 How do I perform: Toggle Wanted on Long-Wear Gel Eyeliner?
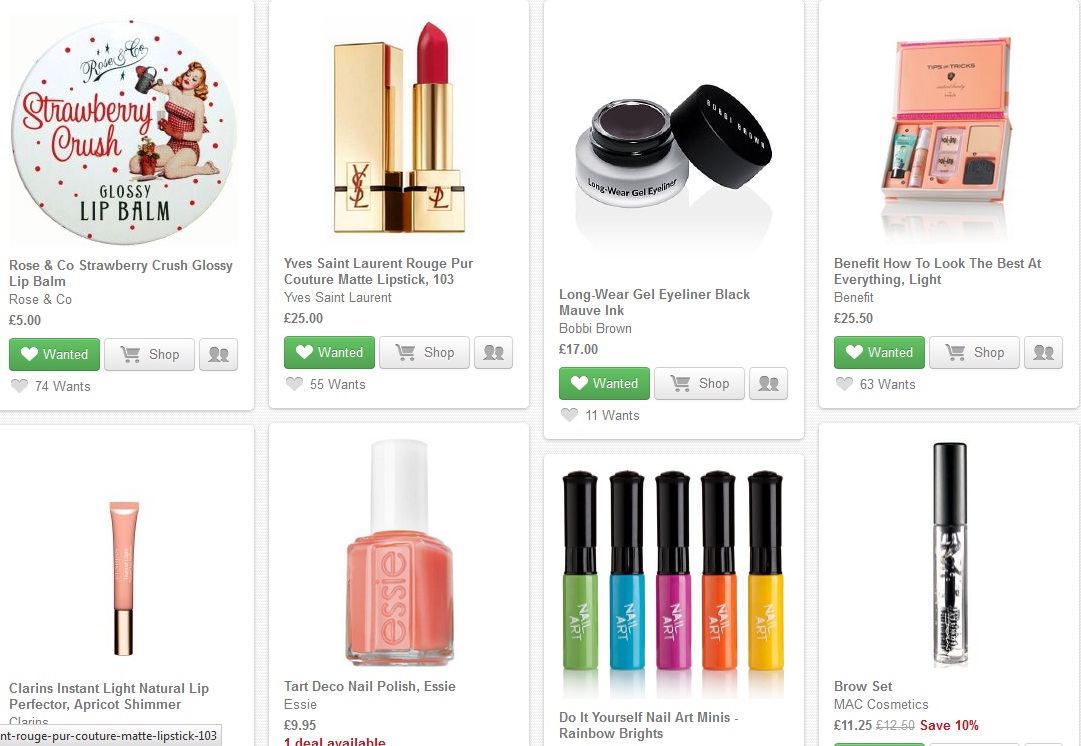point(605,383)
